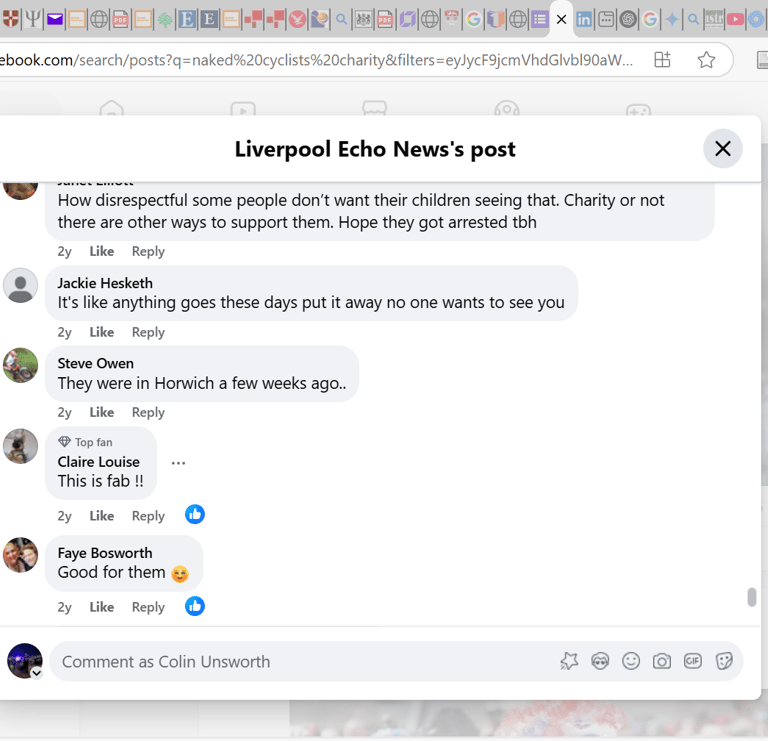768x741 pixels.
Task: Open options menu for Claire Louise's comment
Action: pyautogui.click(x=178, y=463)
